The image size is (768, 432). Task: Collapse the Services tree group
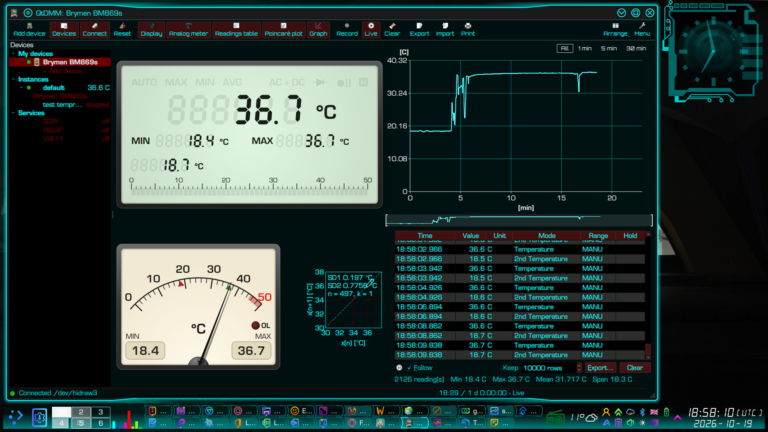click(x=13, y=113)
